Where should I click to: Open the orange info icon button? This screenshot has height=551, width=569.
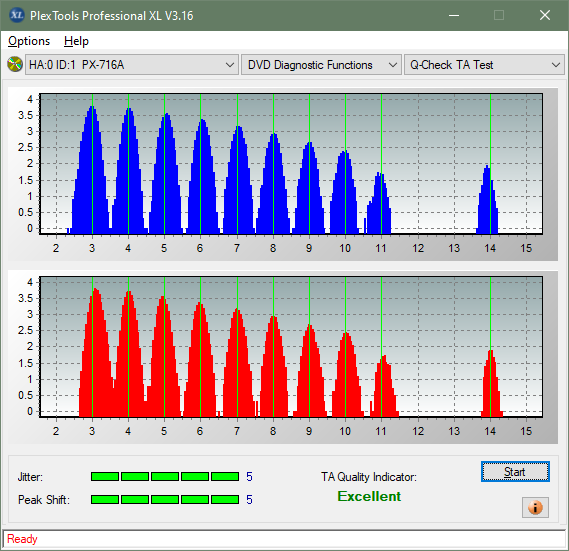[535, 507]
